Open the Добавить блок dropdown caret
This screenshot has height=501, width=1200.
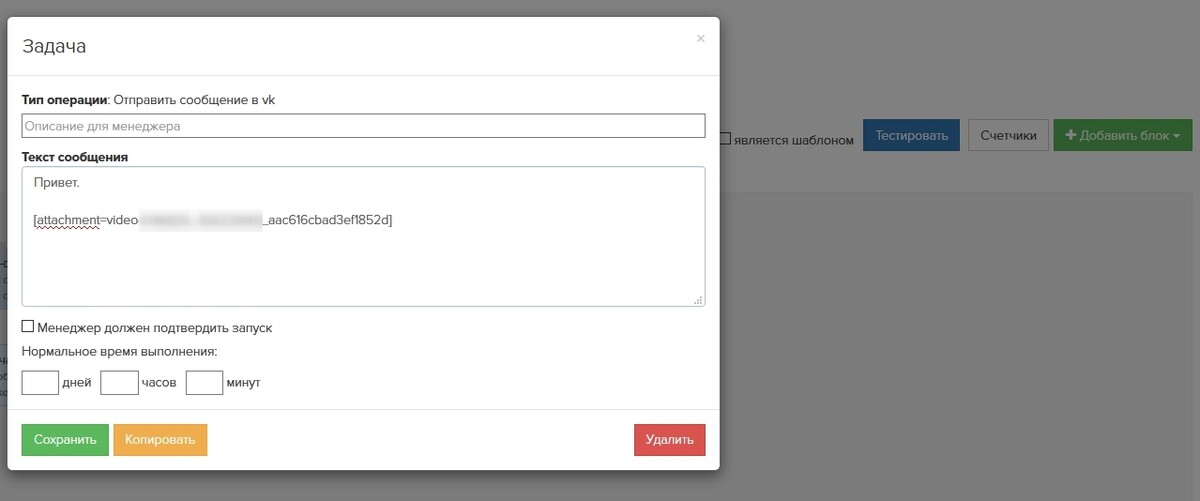[1177, 136]
